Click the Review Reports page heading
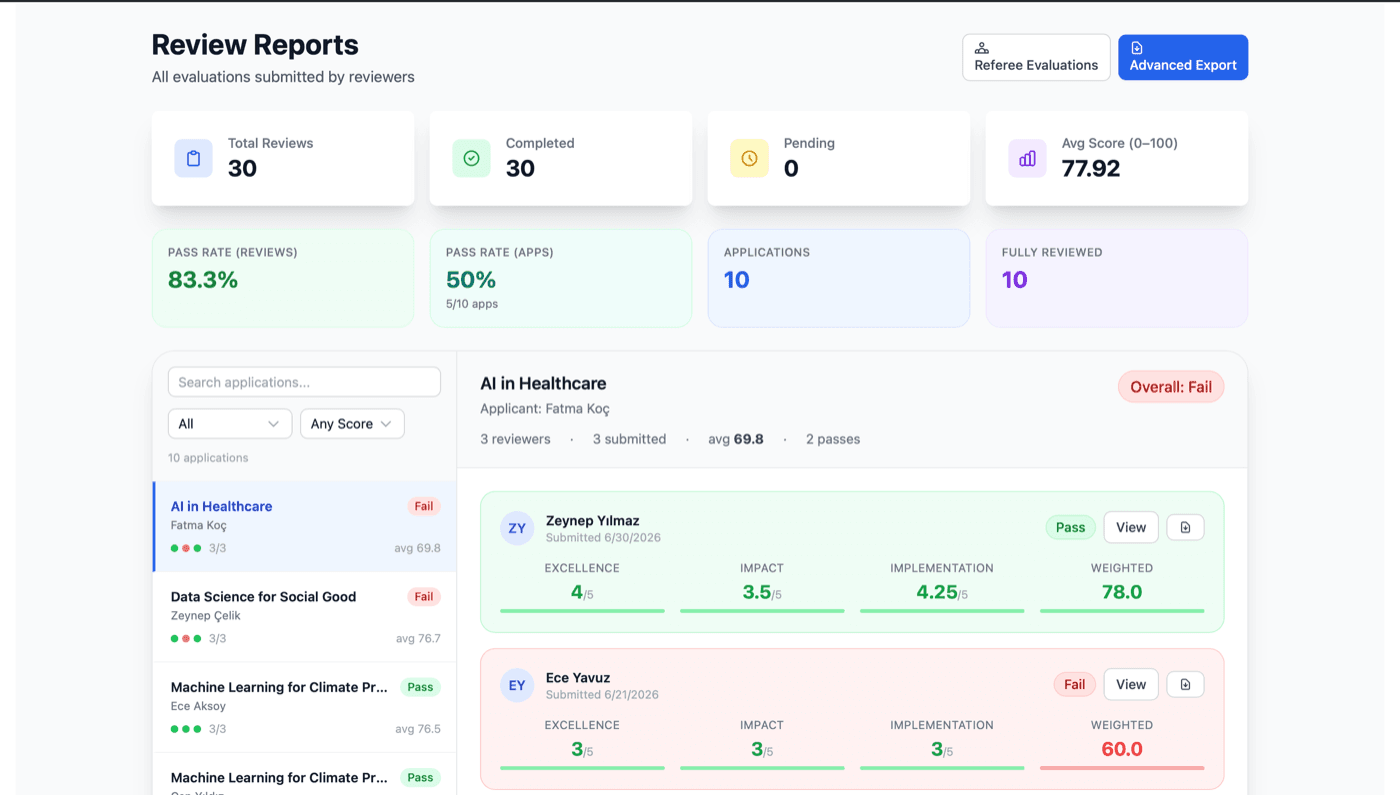The height and width of the screenshot is (795, 1400). (x=255, y=45)
